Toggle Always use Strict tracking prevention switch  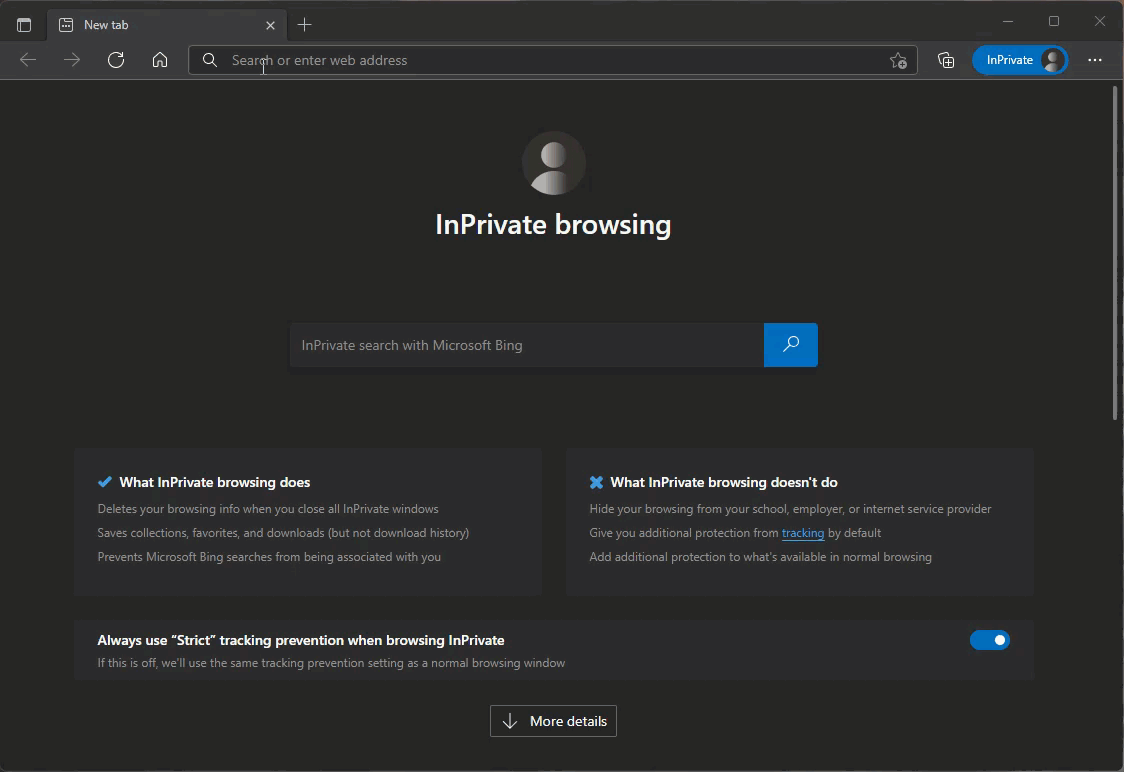point(989,640)
